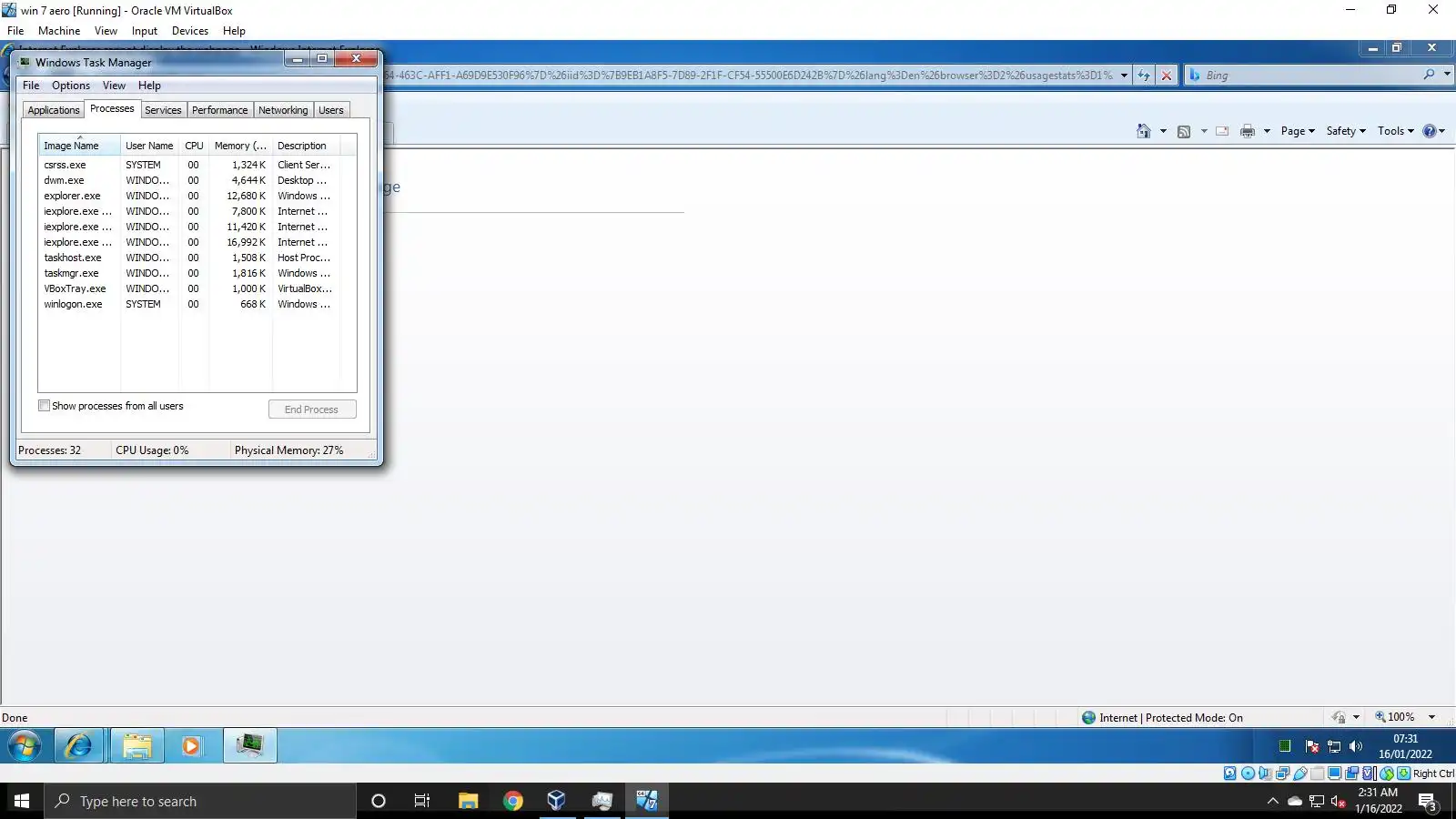This screenshot has width=1456, height=819.
Task: Expand the Home button dropdown arrow
Action: click(1163, 131)
